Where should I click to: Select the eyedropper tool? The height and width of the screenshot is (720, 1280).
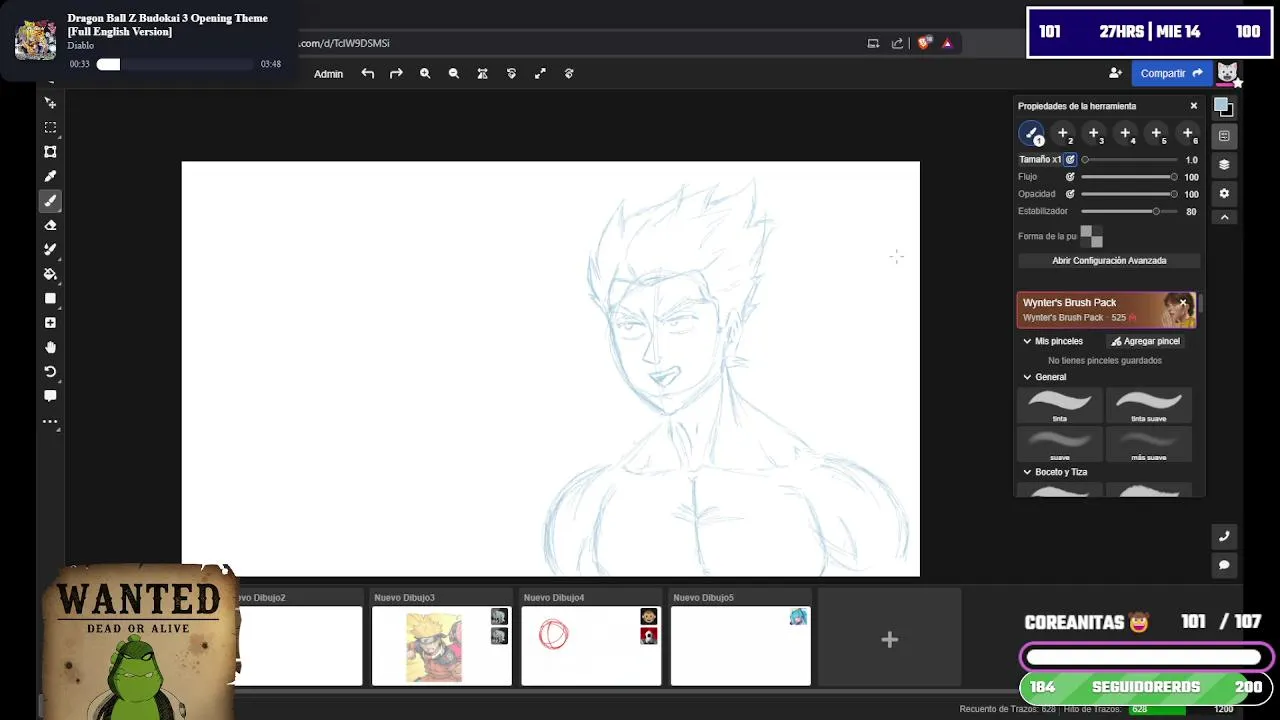click(x=50, y=176)
